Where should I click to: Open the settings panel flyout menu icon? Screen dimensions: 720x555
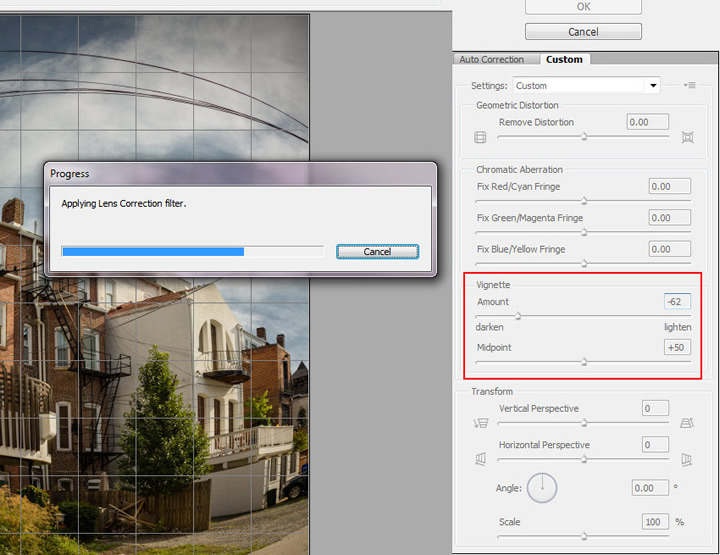tap(688, 86)
